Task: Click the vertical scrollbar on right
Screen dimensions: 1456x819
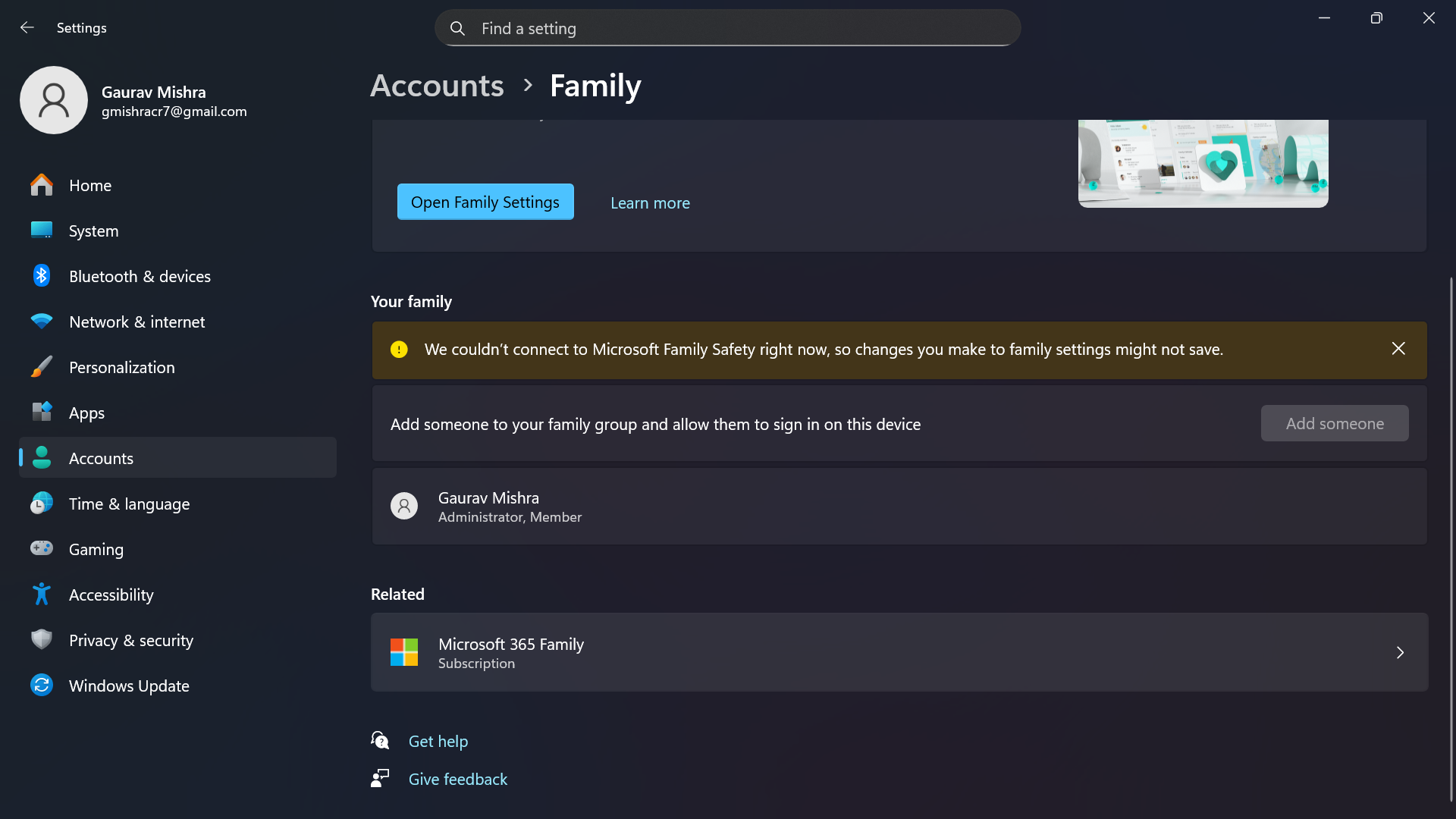Action: (1451, 538)
